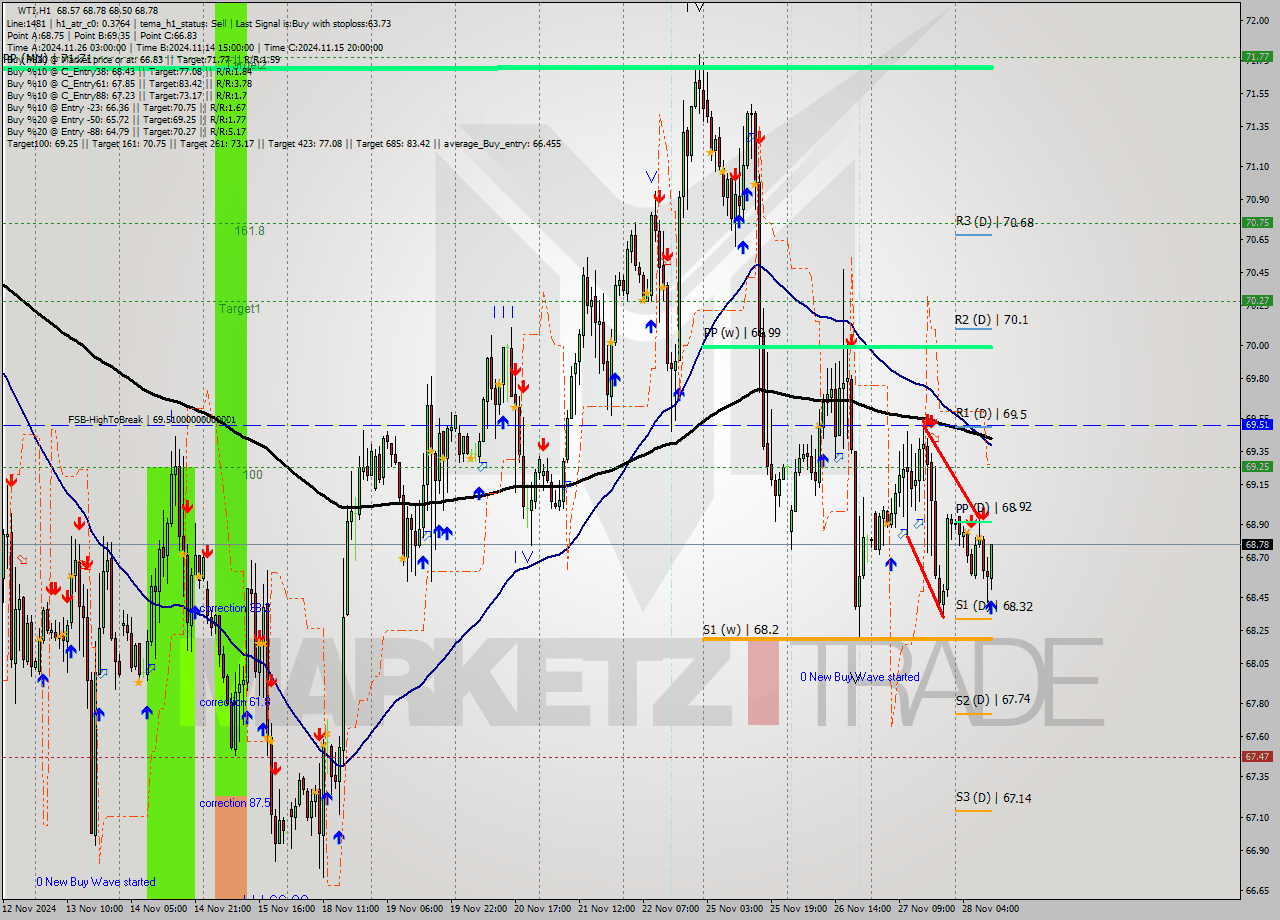Click the 72.00 price axis value

point(1257,20)
